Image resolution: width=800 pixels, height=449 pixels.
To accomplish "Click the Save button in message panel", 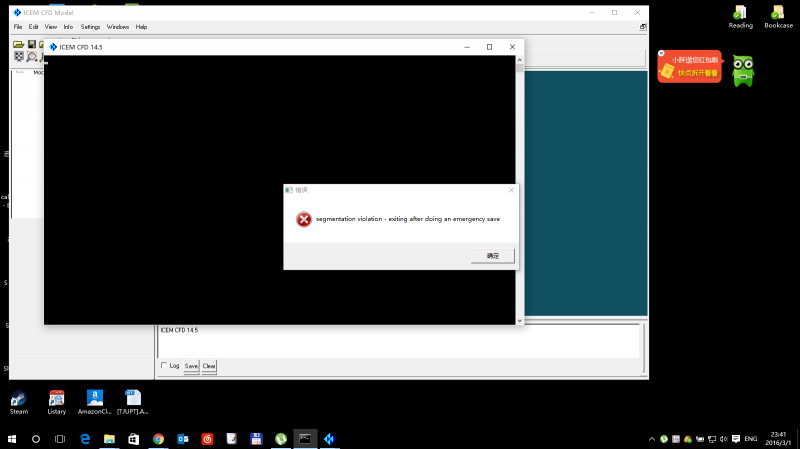I will [191, 366].
